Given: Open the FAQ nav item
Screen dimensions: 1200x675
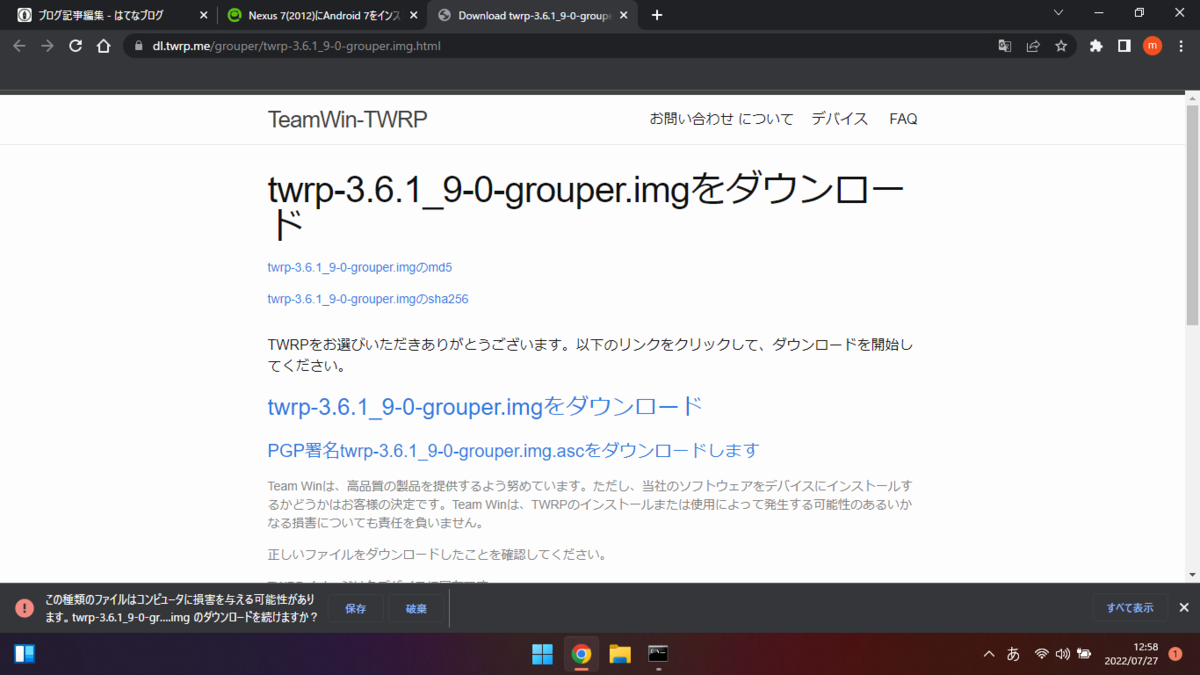Looking at the screenshot, I should 903,119.
